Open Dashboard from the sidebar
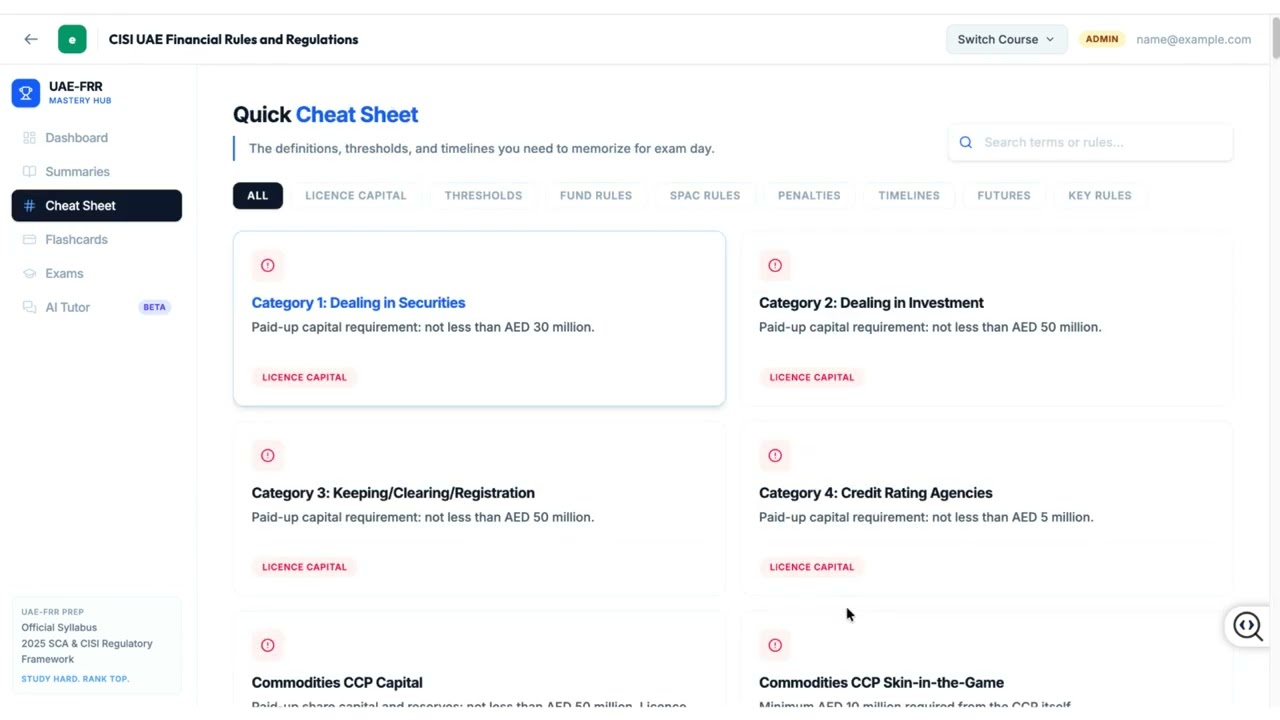The image size is (1280, 720). (76, 138)
